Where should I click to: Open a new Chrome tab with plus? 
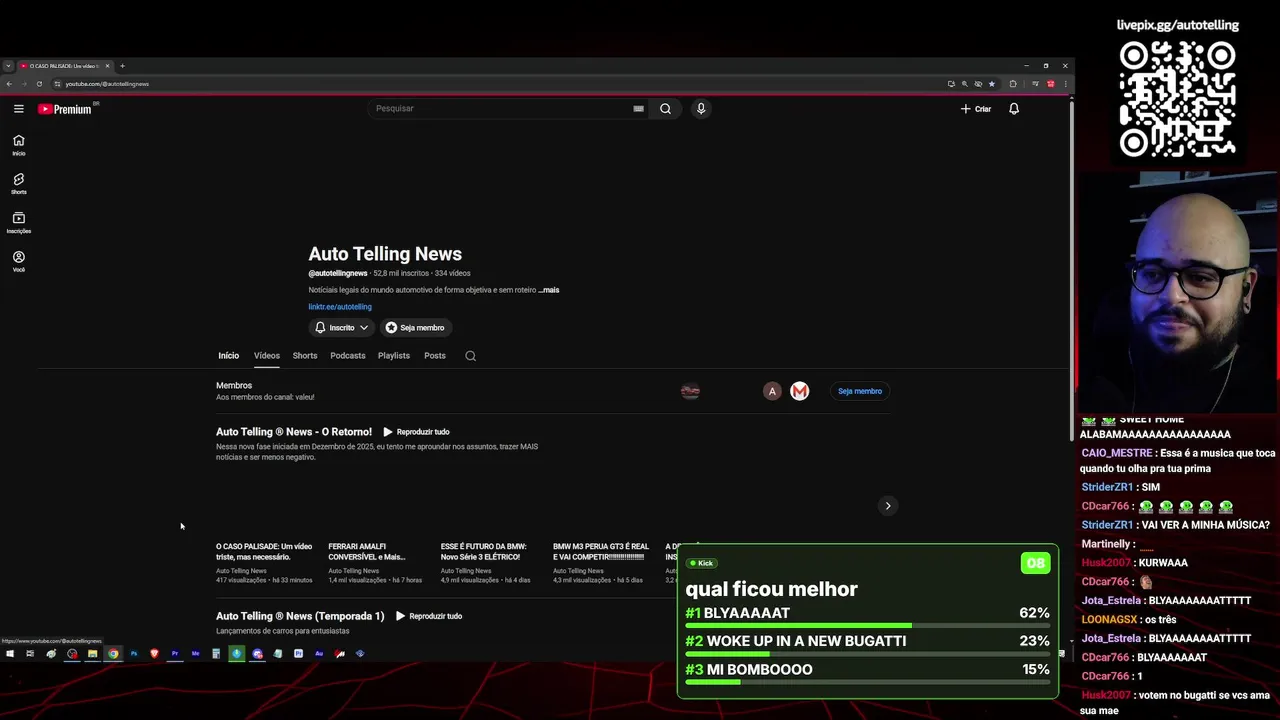122,66
